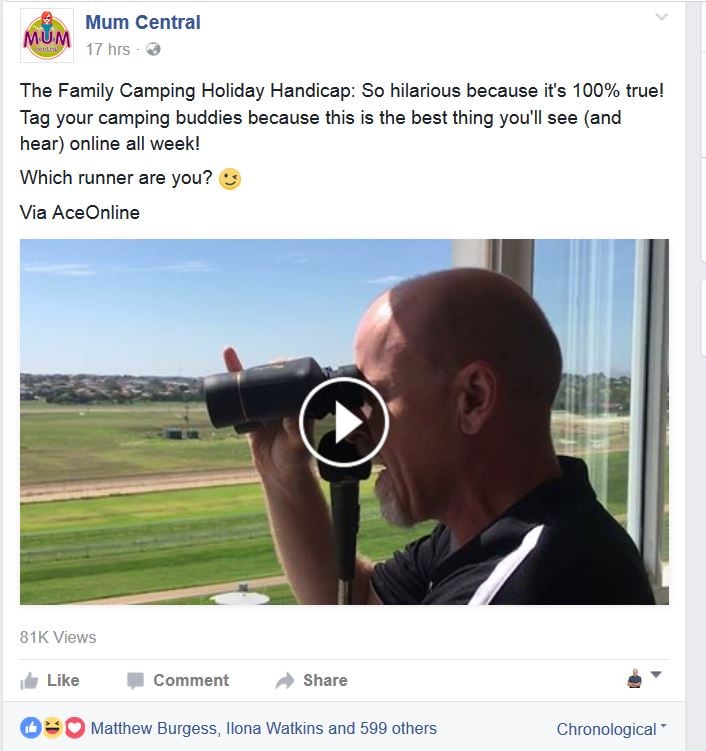Click the blue Like reaction icon
706x751 pixels.
[x=31, y=728]
